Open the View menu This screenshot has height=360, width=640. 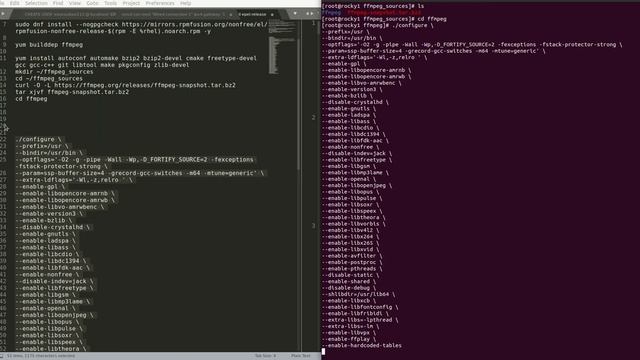75,3
